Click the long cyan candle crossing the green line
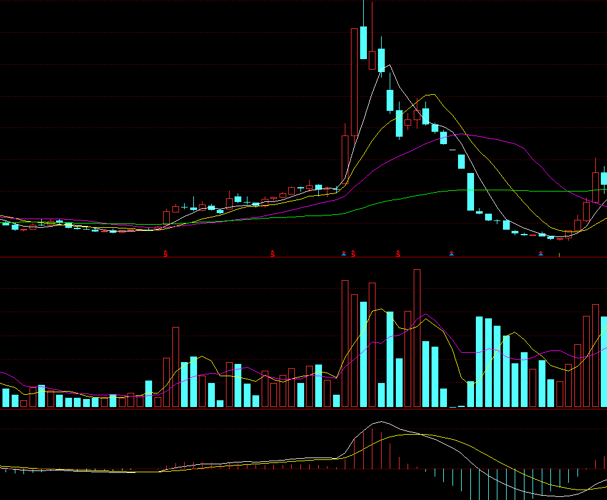The width and height of the screenshot is (607, 500). 472,190
